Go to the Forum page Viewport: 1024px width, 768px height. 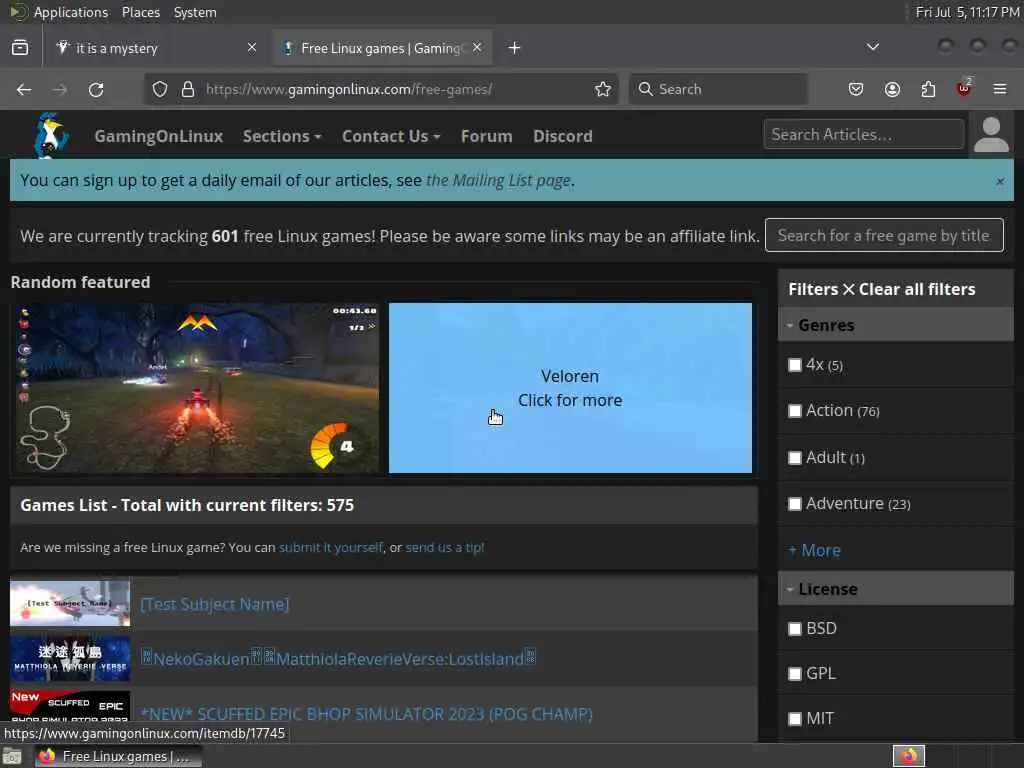pyautogui.click(x=487, y=136)
